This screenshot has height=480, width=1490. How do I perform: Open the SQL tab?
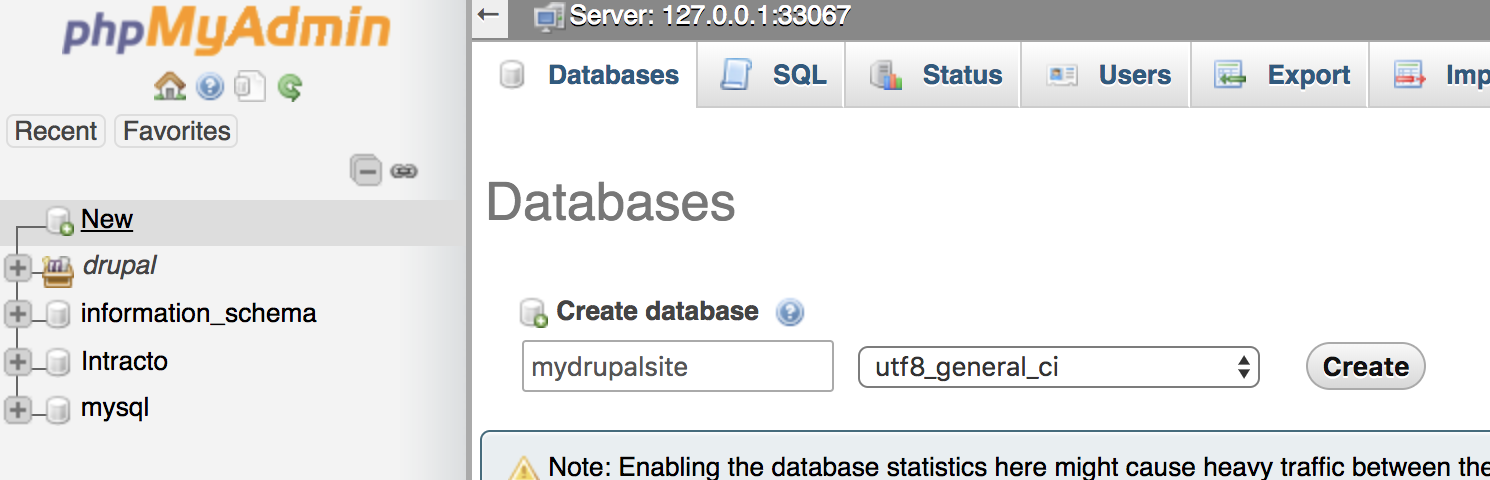click(x=771, y=75)
